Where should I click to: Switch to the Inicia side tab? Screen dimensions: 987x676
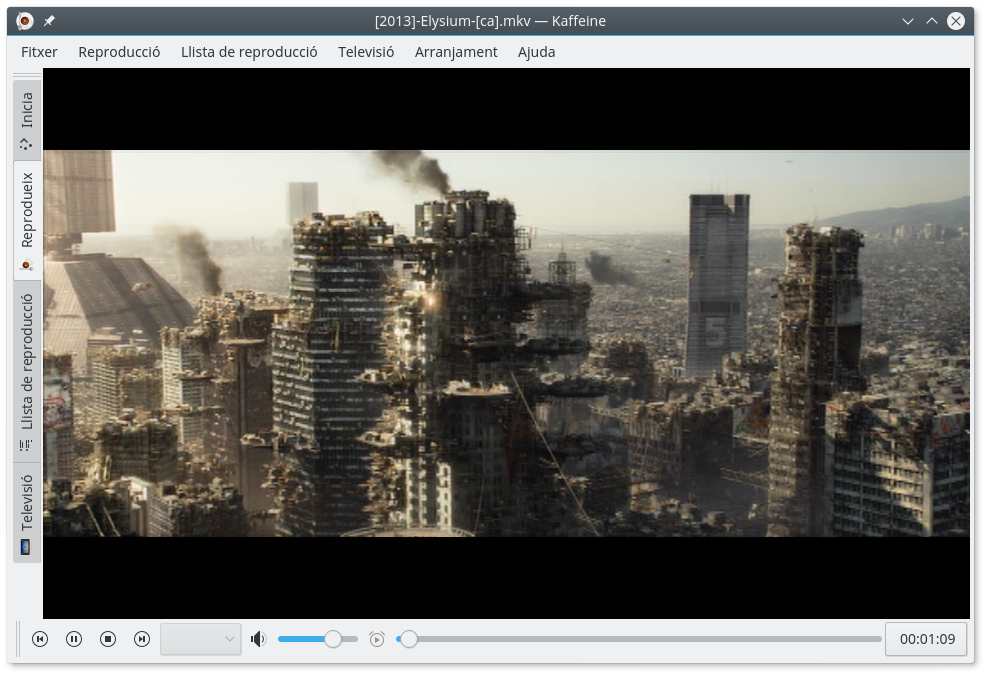[x=27, y=119]
